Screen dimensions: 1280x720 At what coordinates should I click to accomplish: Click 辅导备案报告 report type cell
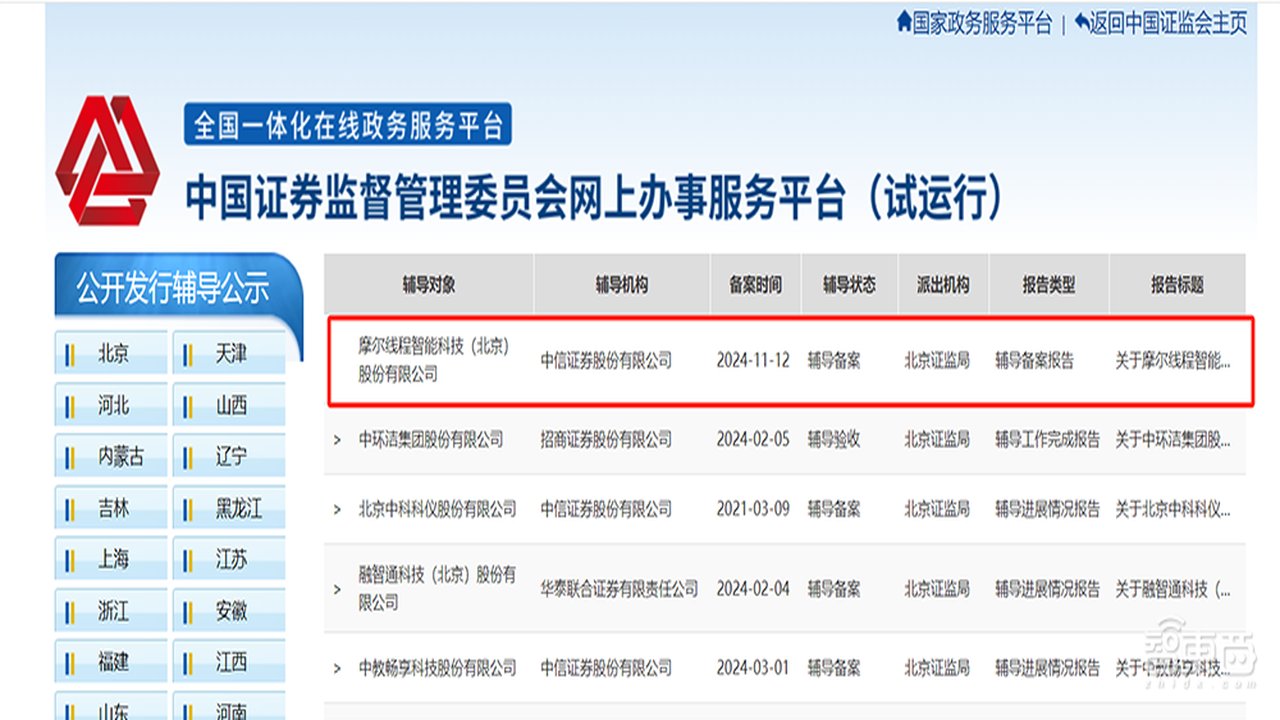(x=1034, y=361)
